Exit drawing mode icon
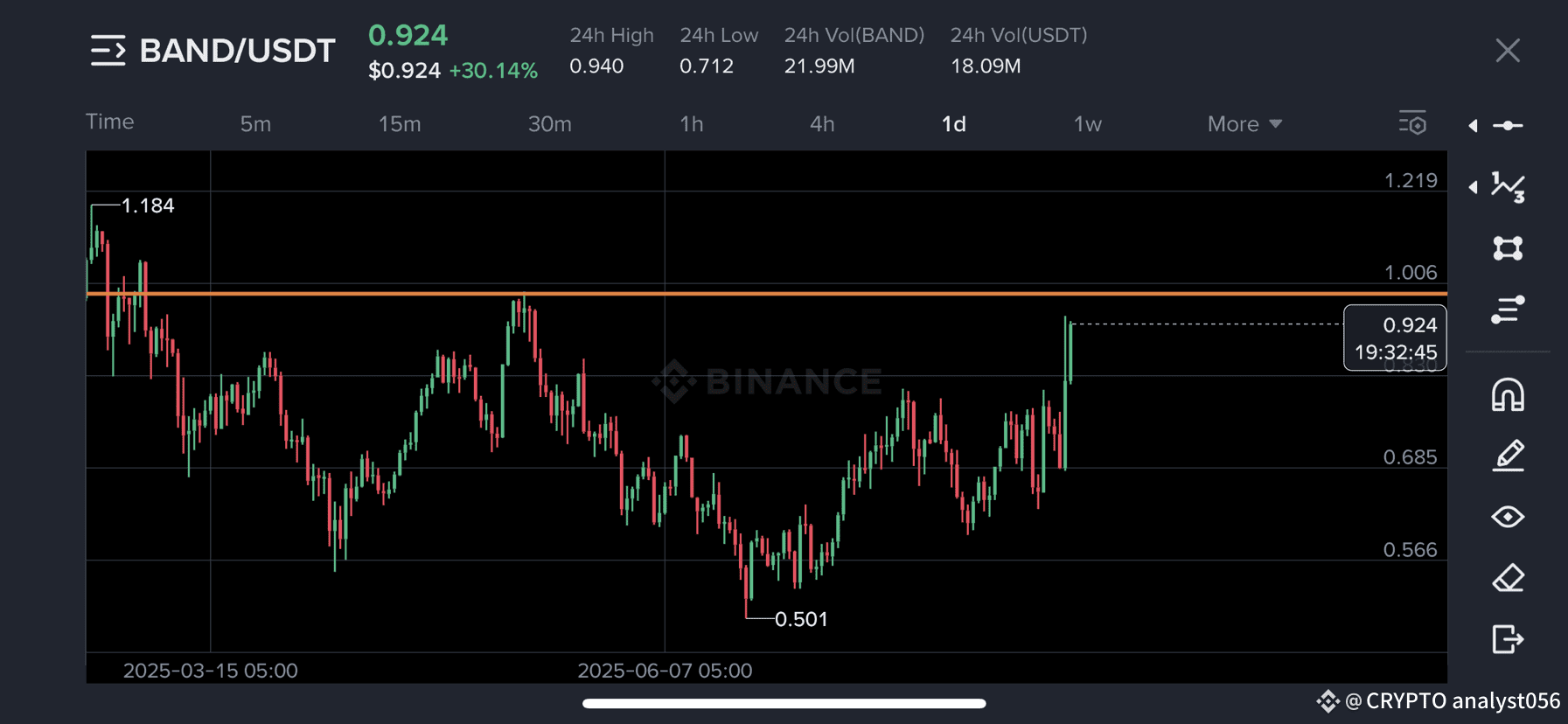Viewport: 1568px width, 724px height. point(1509,639)
